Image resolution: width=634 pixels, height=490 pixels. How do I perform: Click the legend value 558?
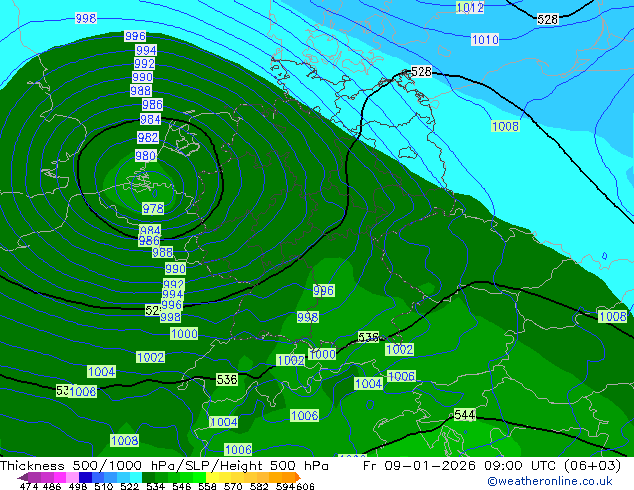(x=207, y=486)
